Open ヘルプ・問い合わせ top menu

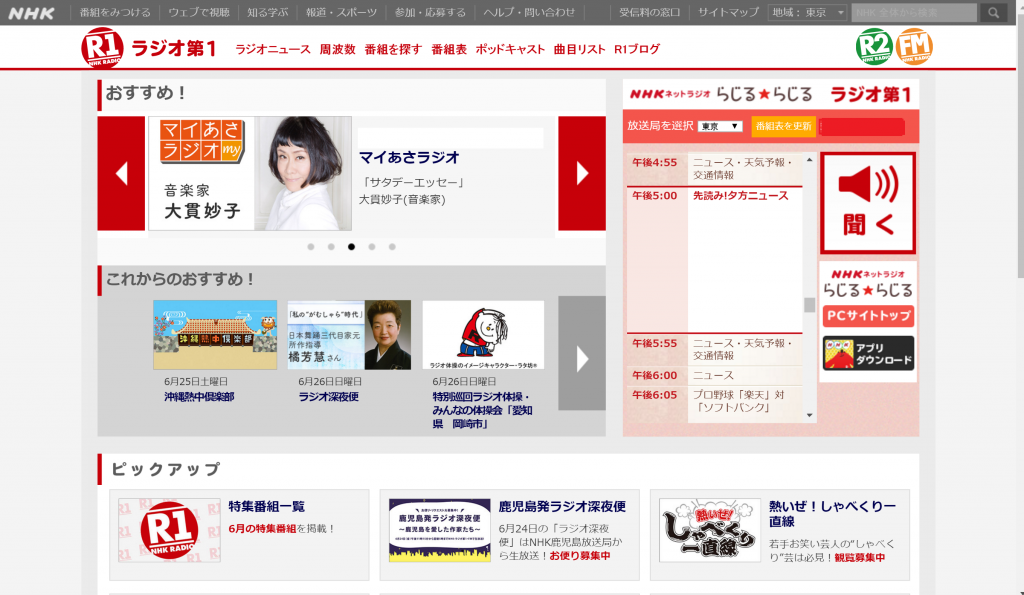point(529,12)
